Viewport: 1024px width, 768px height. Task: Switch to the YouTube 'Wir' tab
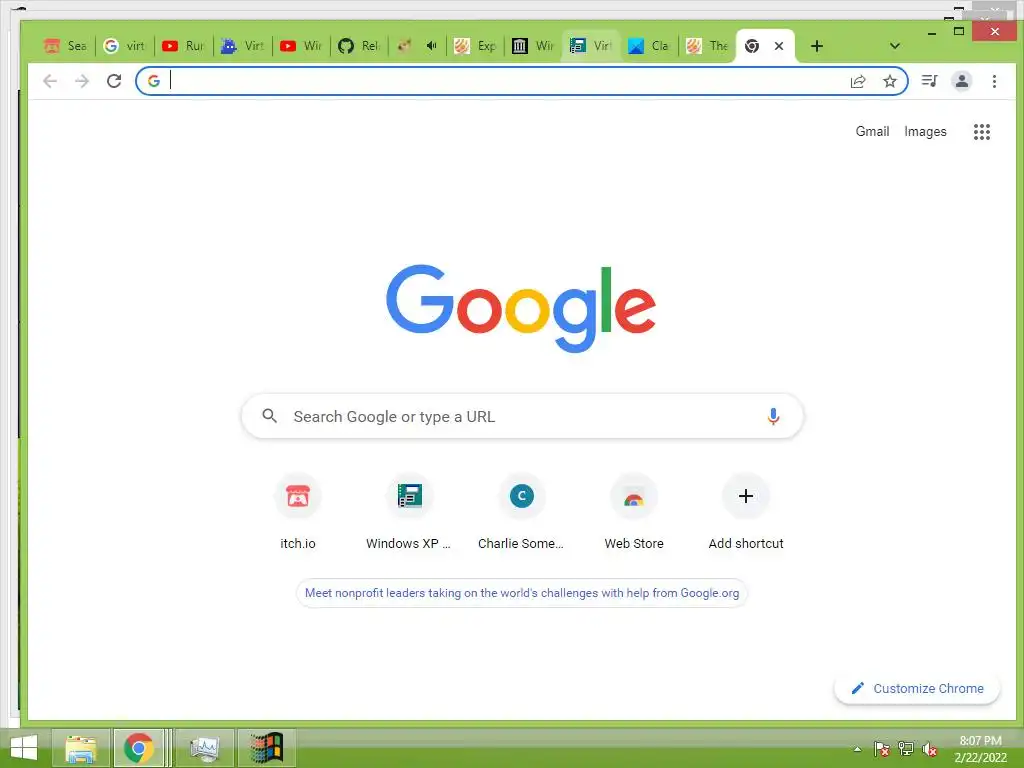(301, 46)
